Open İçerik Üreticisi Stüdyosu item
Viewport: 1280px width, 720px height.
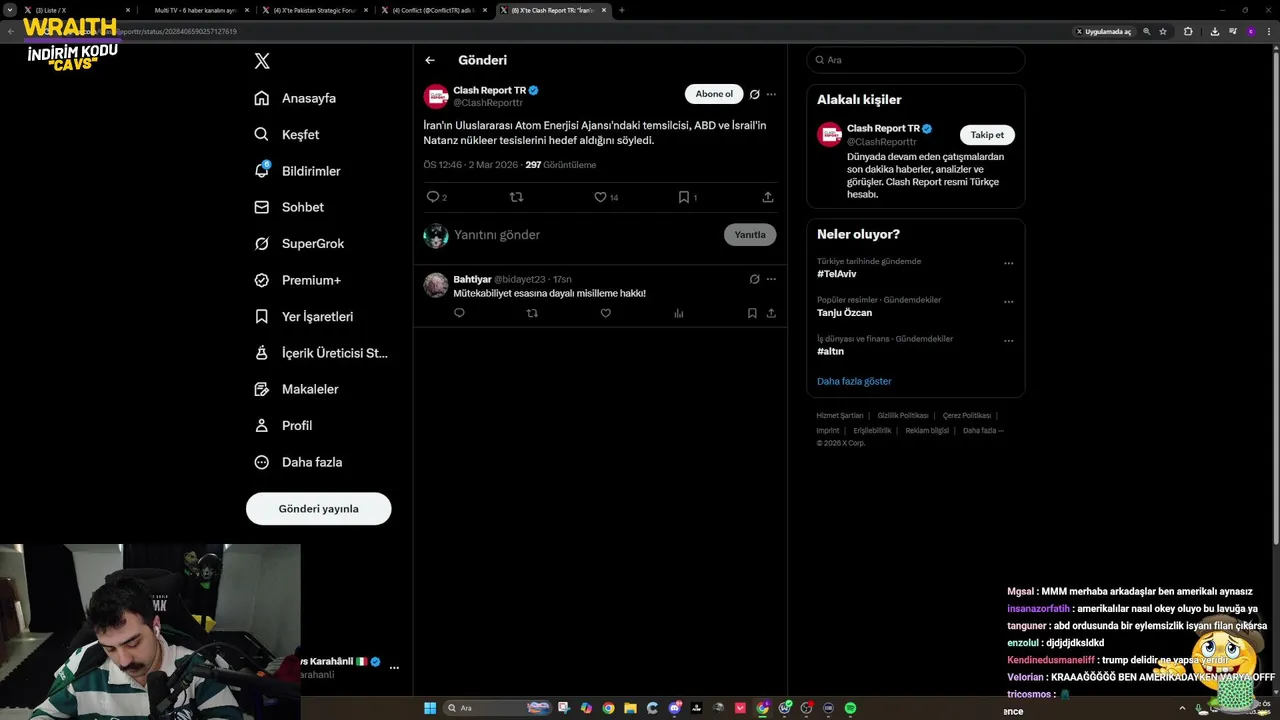tap(321, 353)
